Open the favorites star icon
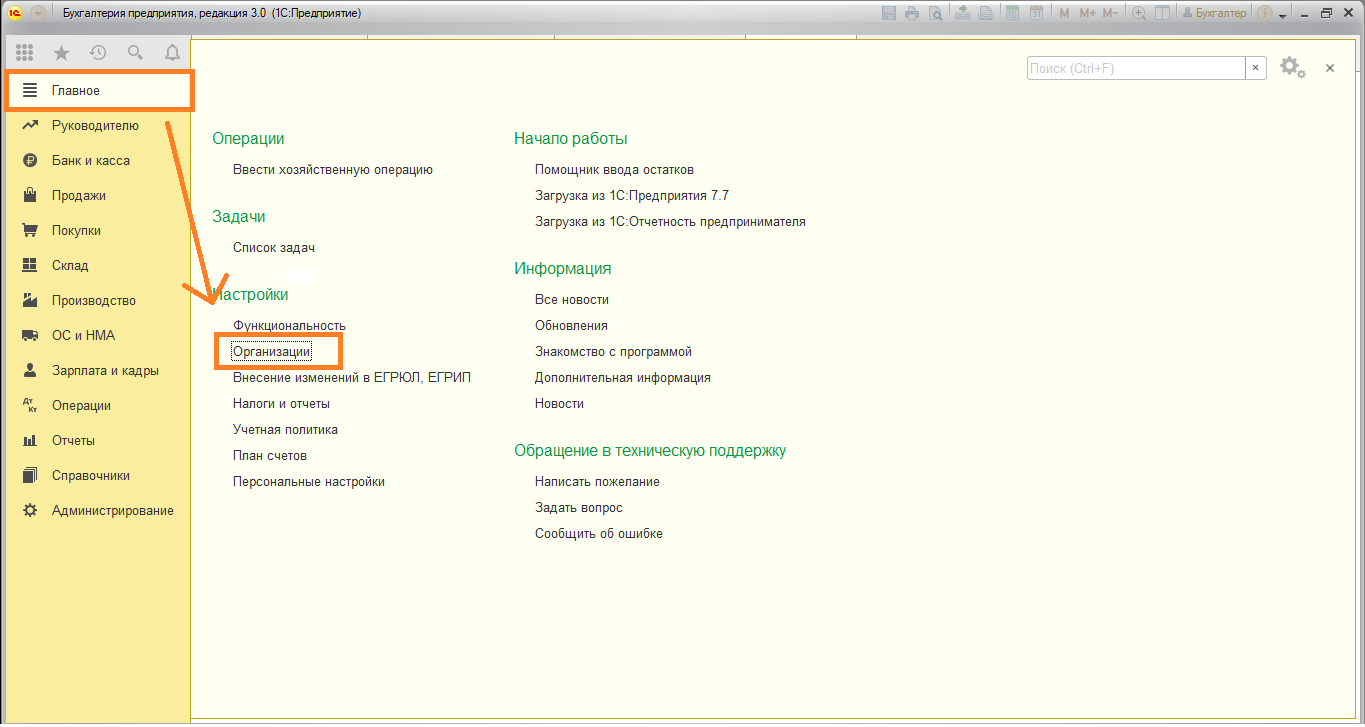 61,53
